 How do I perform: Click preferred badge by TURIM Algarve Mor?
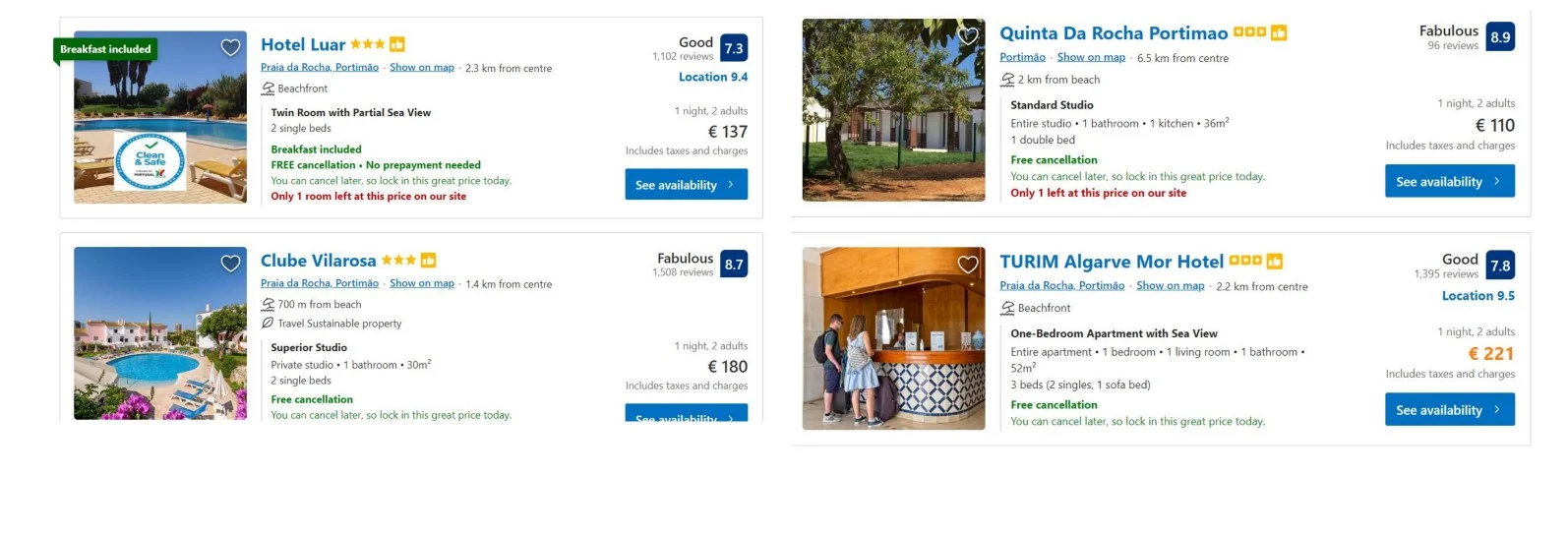(x=1275, y=262)
